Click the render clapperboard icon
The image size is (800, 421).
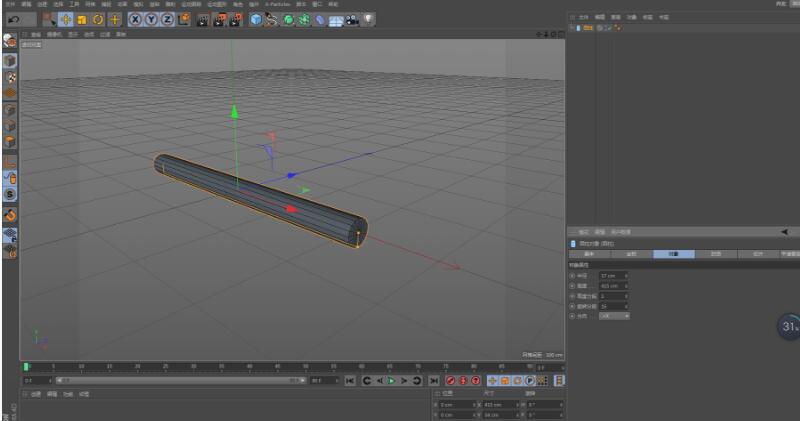(202, 19)
